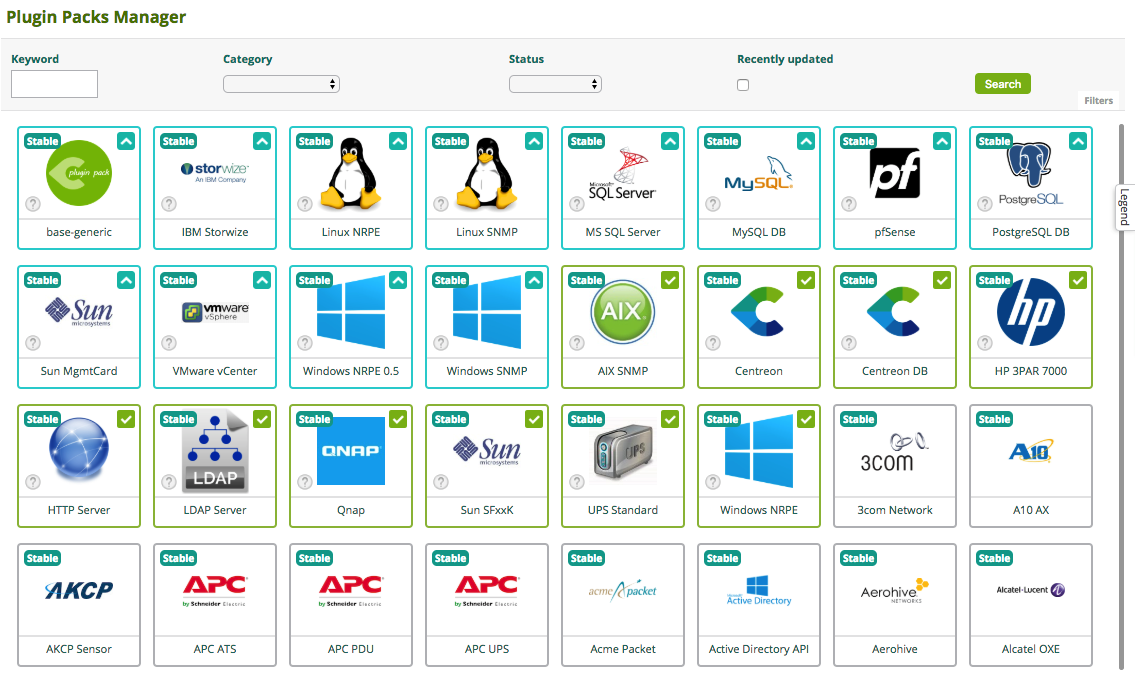This screenshot has width=1135, height=673.
Task: Click the Search button
Action: [x=1002, y=84]
